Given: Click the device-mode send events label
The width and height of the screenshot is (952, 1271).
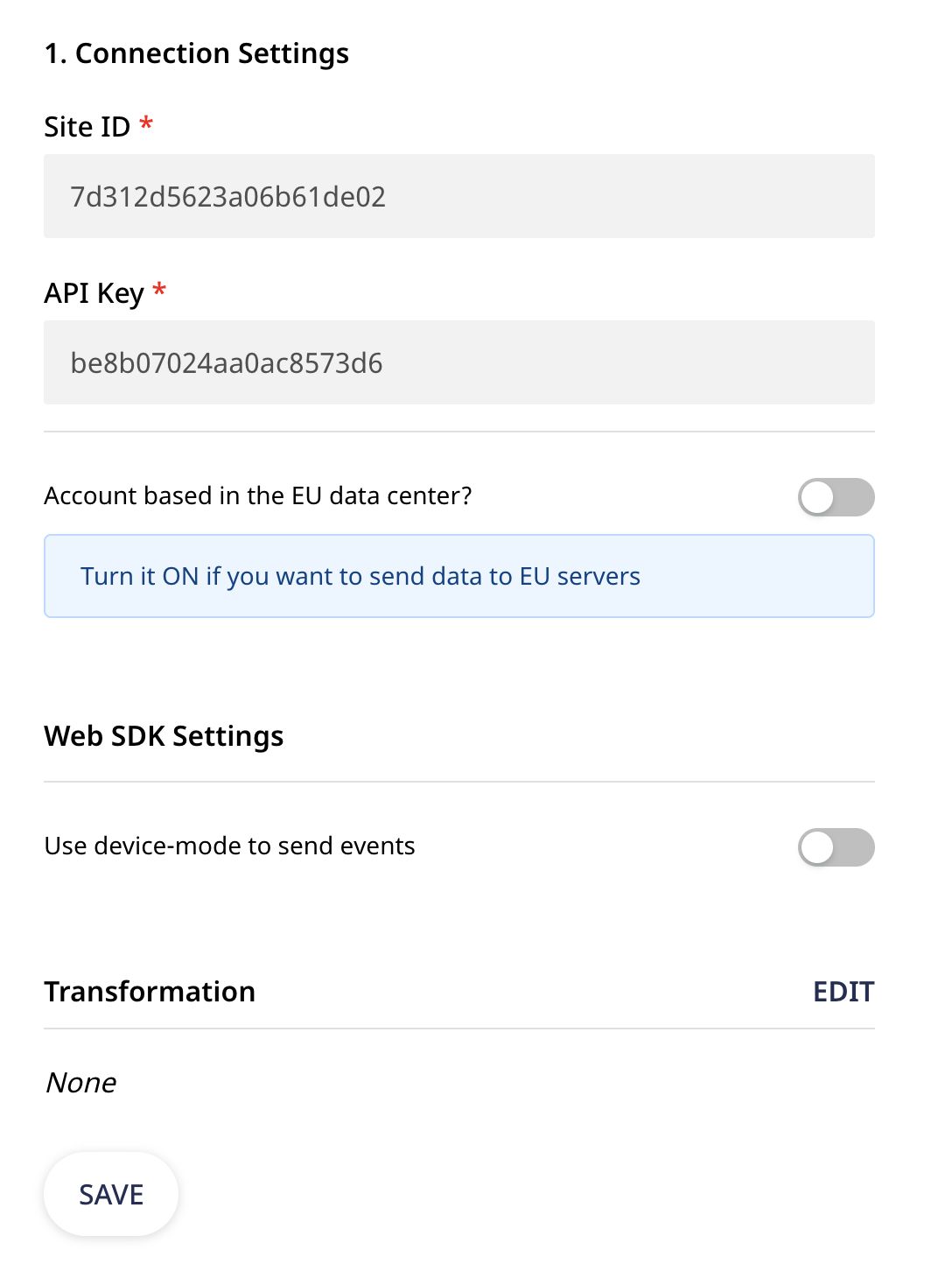Looking at the screenshot, I should [x=229, y=846].
